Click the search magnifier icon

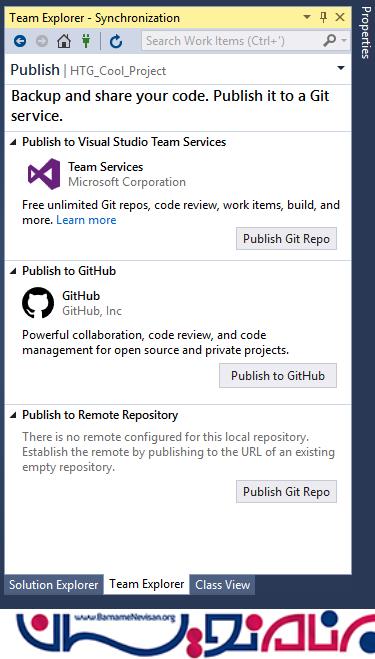click(x=330, y=41)
